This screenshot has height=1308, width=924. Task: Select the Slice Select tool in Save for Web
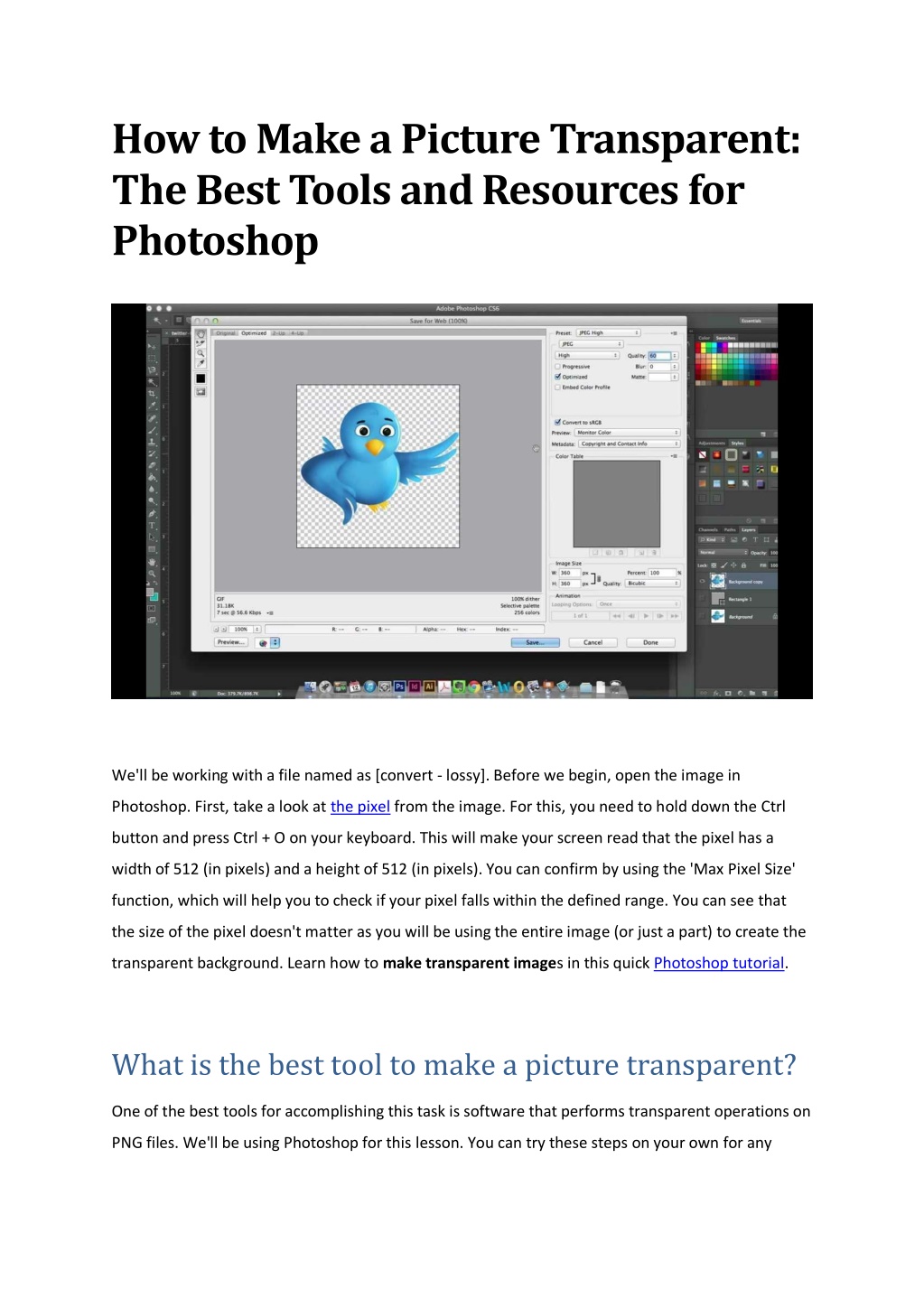point(201,344)
